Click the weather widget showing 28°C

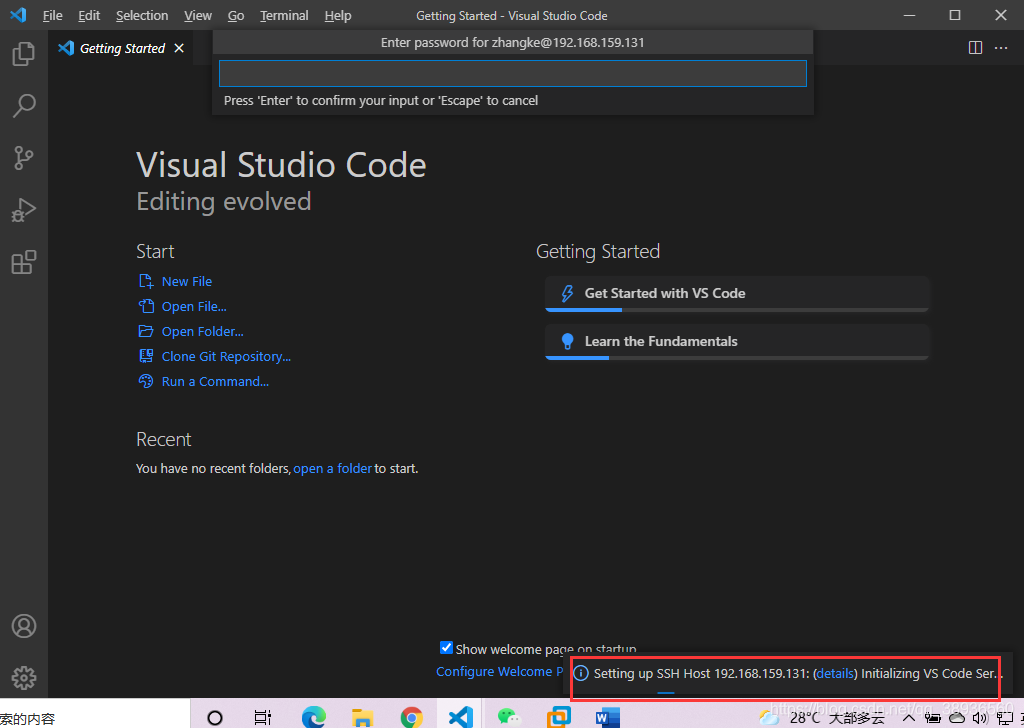pos(822,718)
